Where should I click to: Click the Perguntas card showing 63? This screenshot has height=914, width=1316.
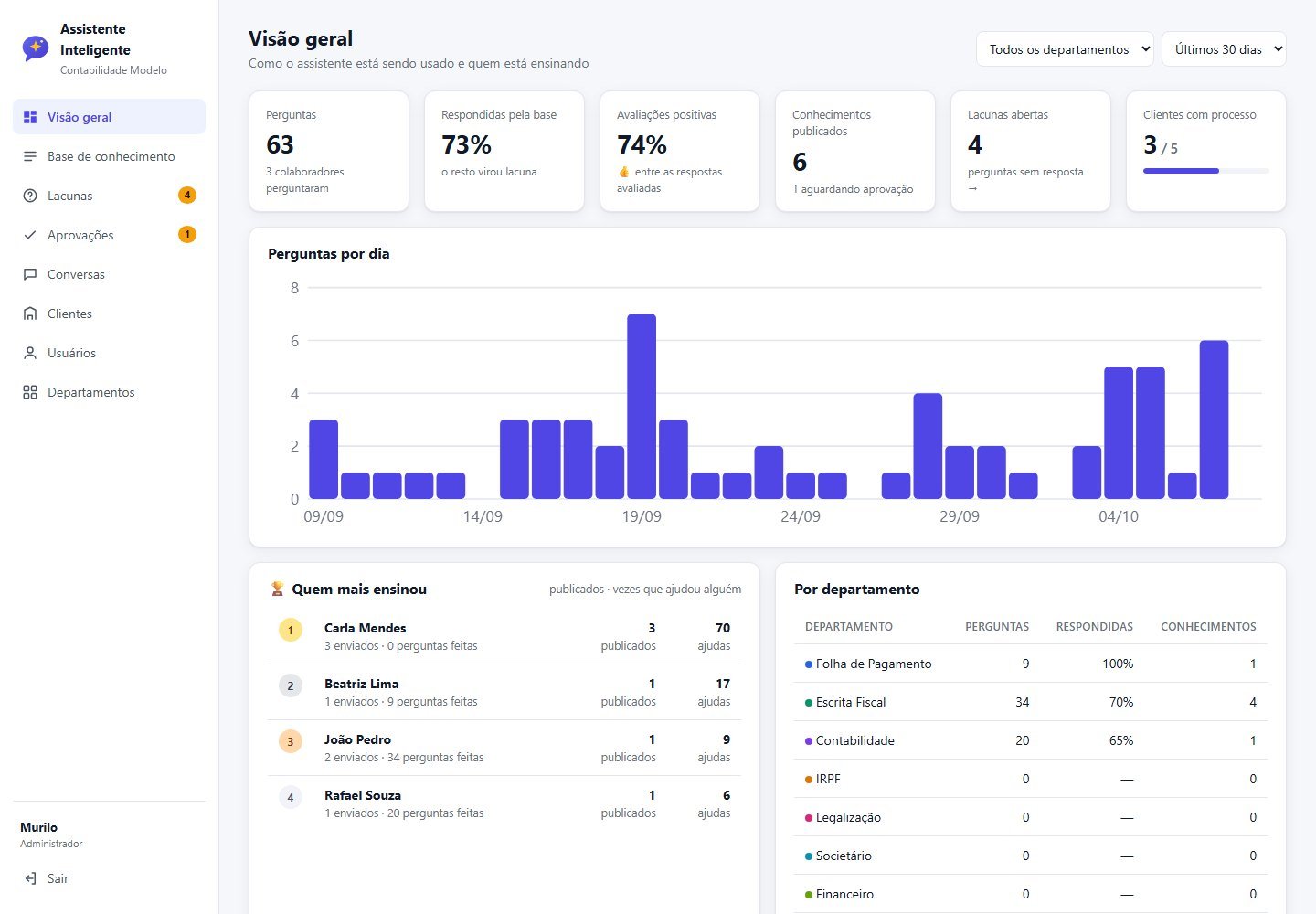[329, 151]
